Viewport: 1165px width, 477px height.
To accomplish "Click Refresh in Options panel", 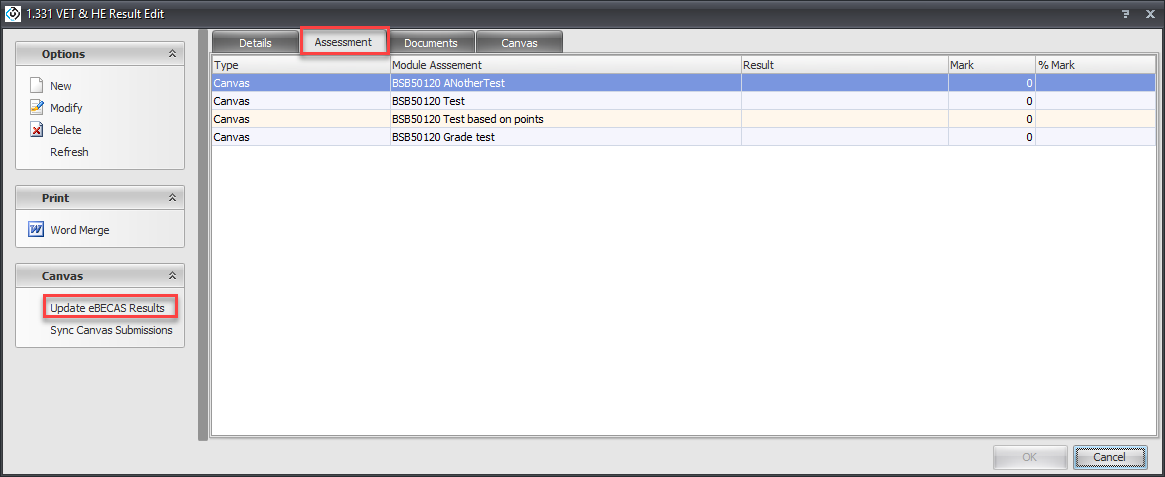I will (69, 152).
